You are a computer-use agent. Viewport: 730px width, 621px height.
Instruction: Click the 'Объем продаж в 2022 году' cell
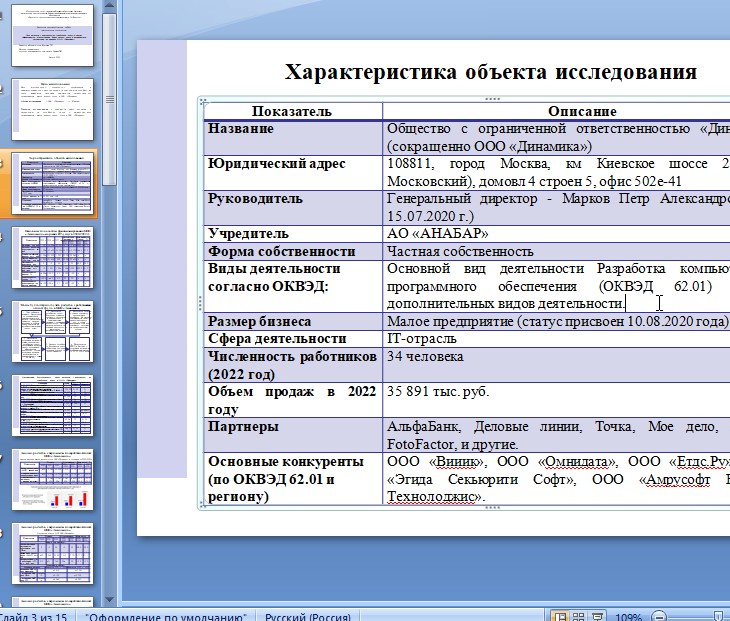293,400
